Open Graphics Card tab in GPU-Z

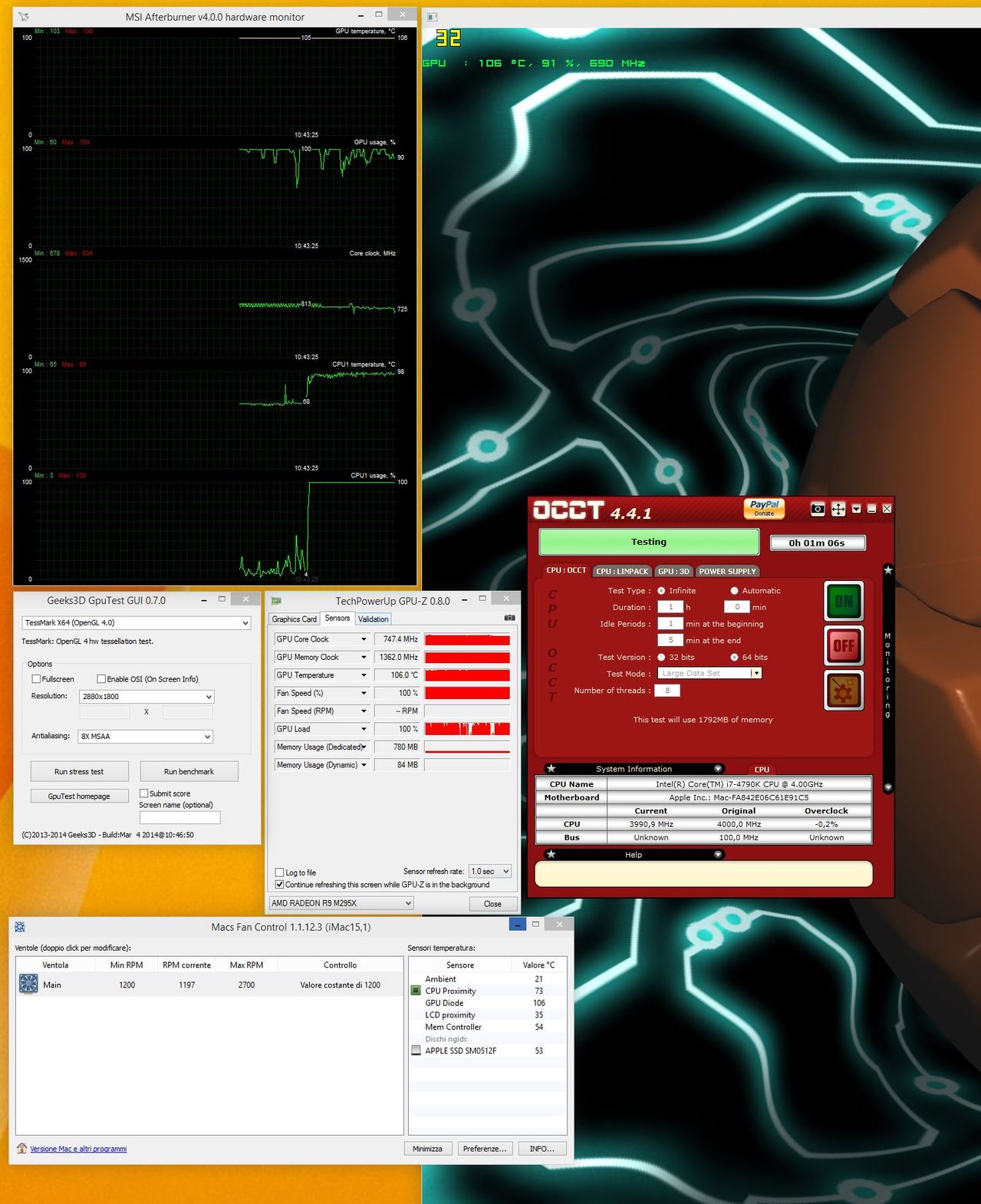click(x=295, y=618)
